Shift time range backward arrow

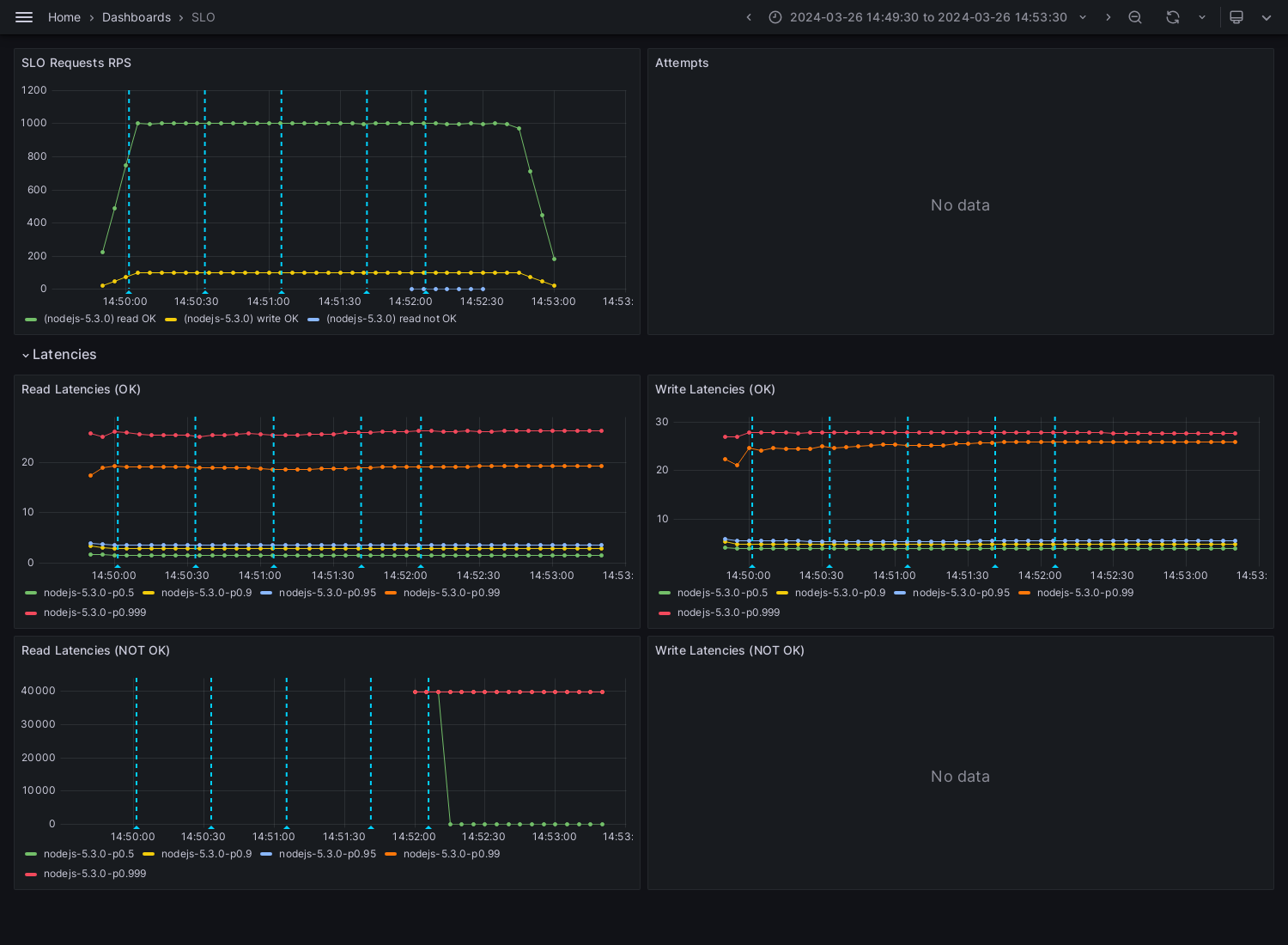[749, 17]
